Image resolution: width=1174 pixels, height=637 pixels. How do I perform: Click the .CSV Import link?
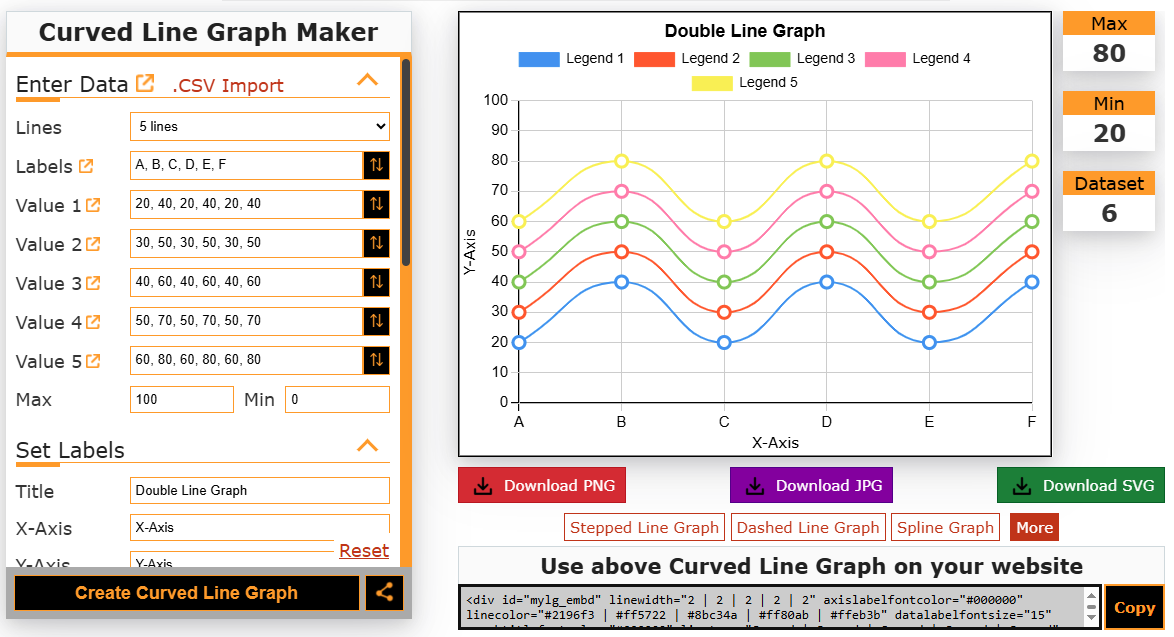(x=228, y=85)
